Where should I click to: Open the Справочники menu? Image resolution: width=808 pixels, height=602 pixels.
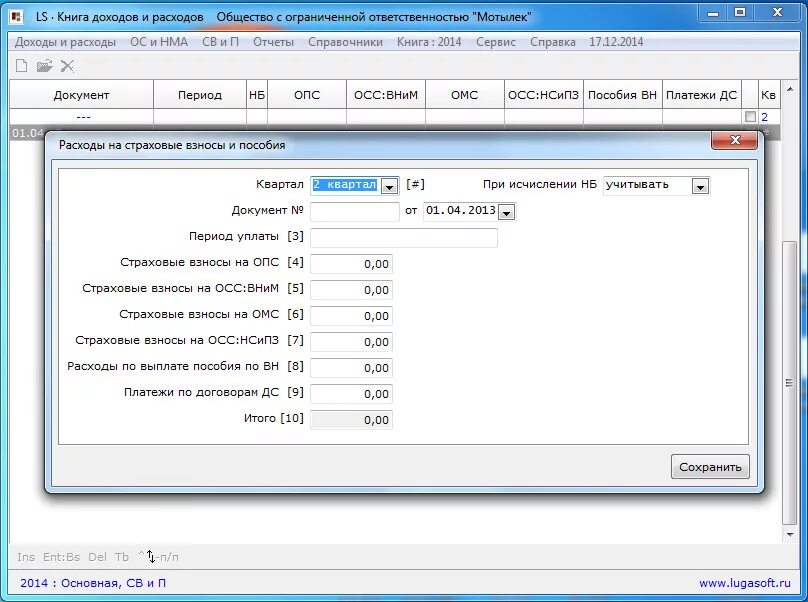pyautogui.click(x=345, y=42)
